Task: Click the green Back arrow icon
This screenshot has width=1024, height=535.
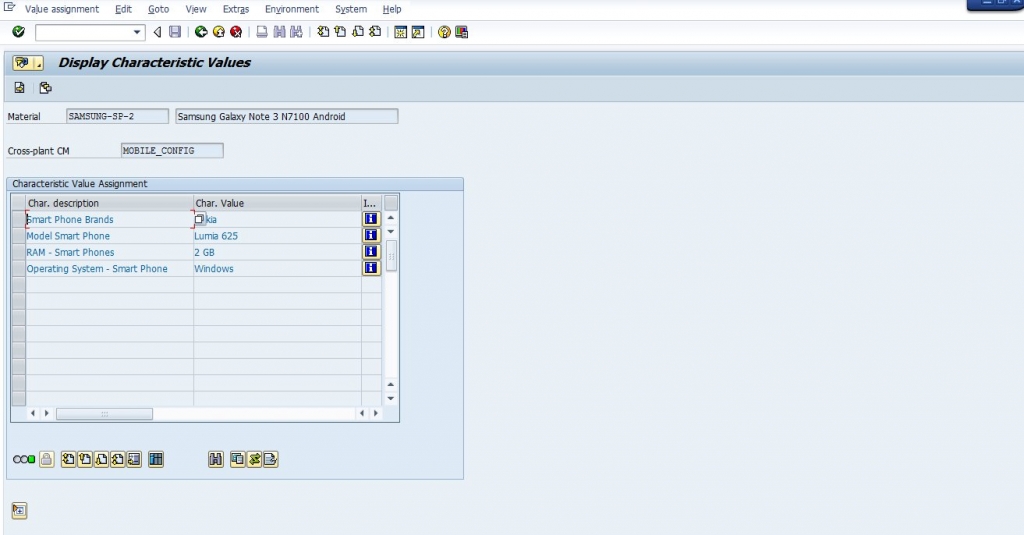Action: 201,32
